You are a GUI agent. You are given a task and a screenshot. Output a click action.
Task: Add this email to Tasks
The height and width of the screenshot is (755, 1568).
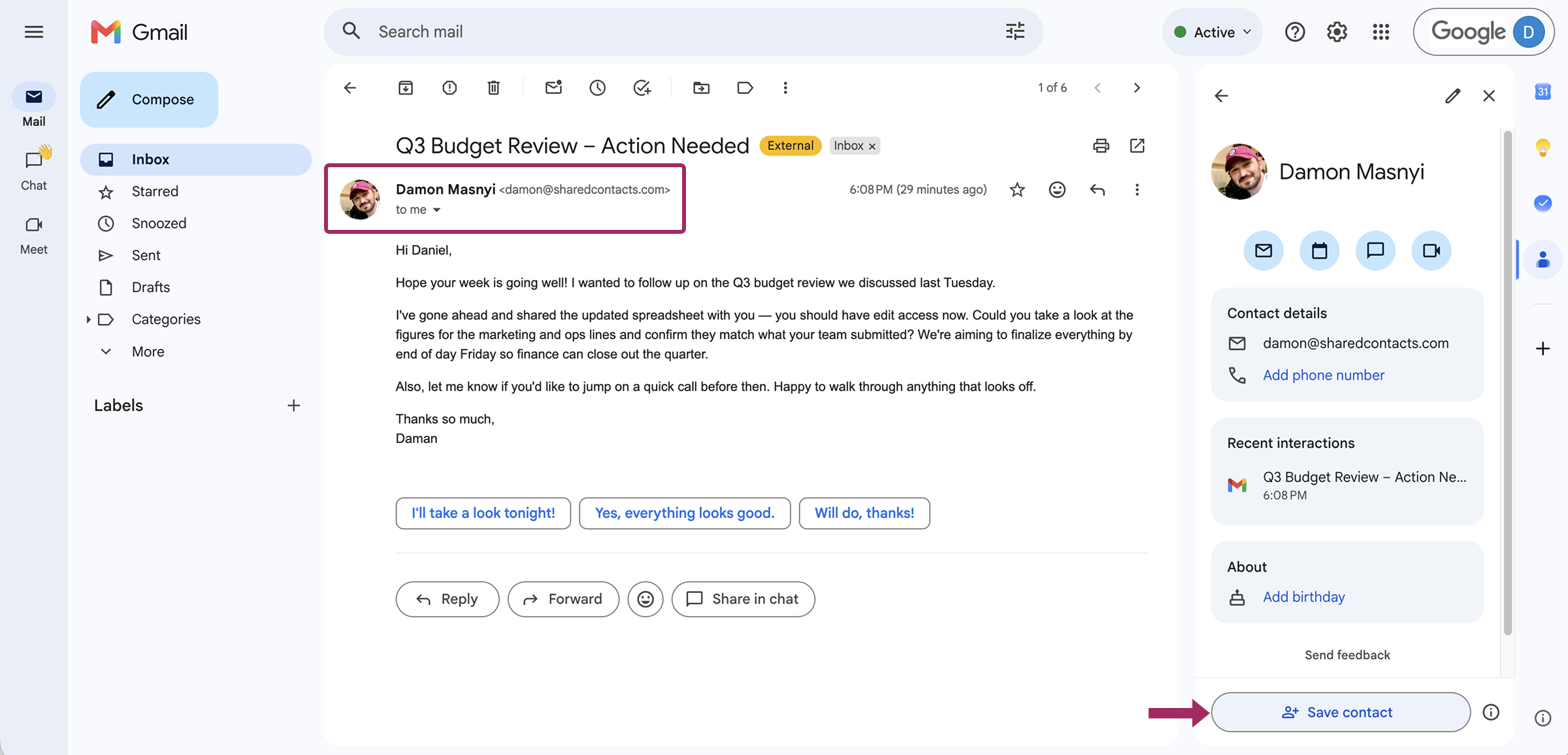[x=642, y=88]
